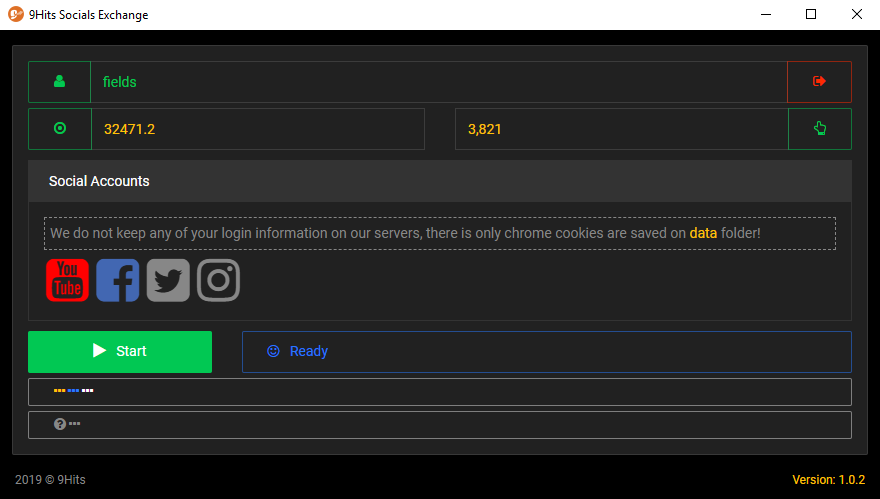Image resolution: width=880 pixels, height=499 pixels.
Task: Open the Instagram social account
Action: 218,280
